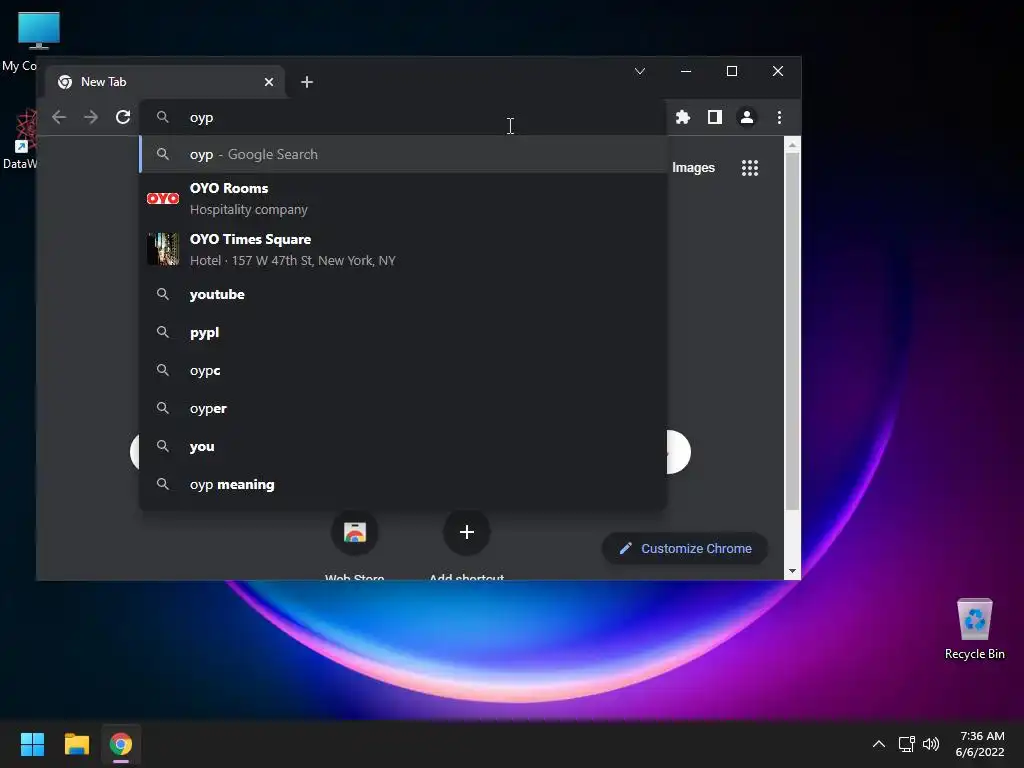Select the Recycle Bin desktop icon
This screenshot has width=1024, height=768.
pyautogui.click(x=974, y=629)
